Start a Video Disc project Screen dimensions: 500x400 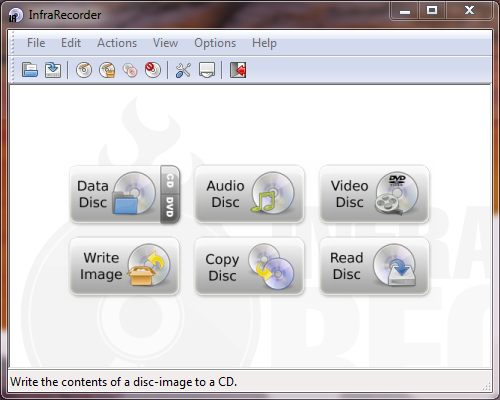(x=374, y=194)
